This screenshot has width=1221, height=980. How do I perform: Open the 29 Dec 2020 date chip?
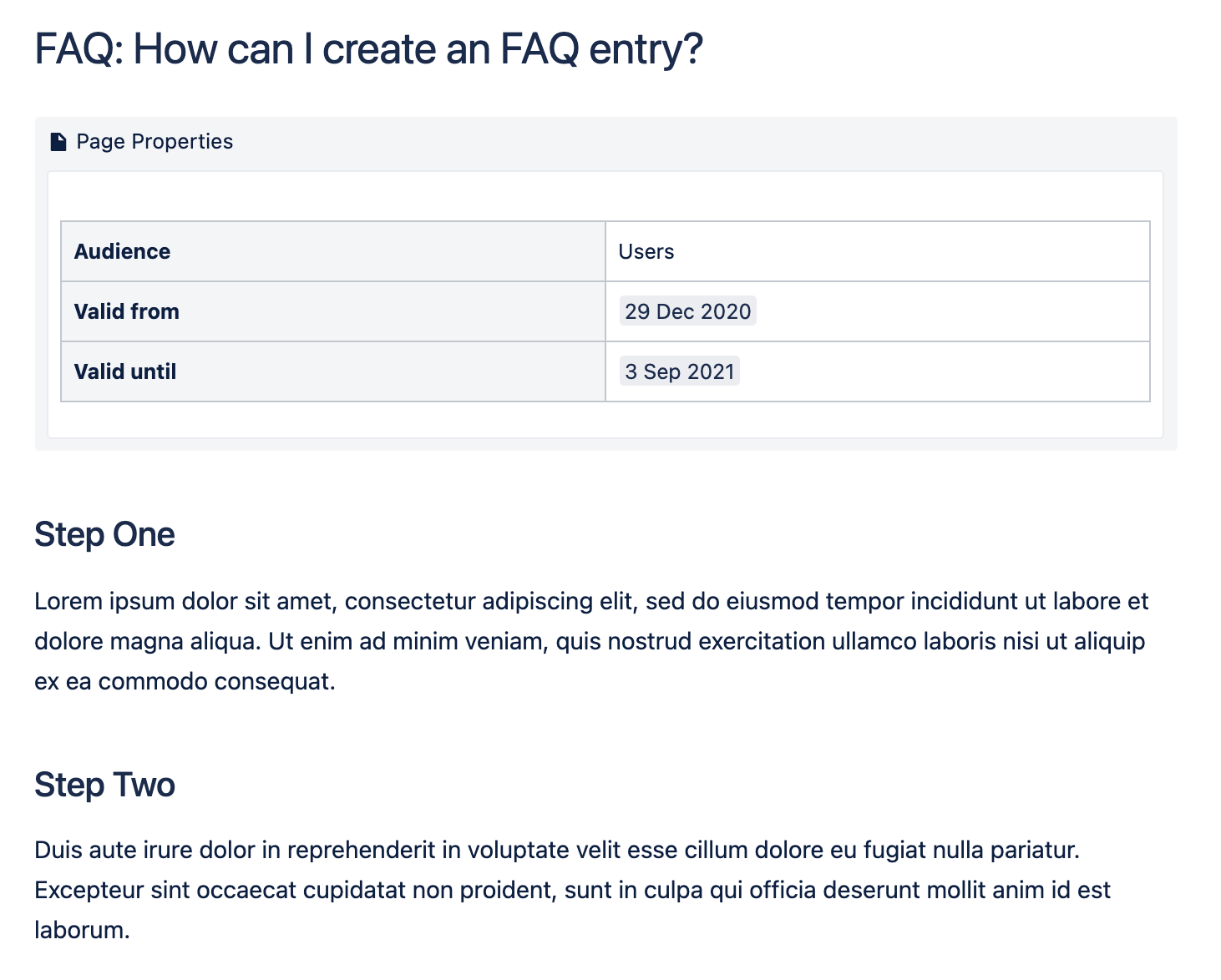688,311
